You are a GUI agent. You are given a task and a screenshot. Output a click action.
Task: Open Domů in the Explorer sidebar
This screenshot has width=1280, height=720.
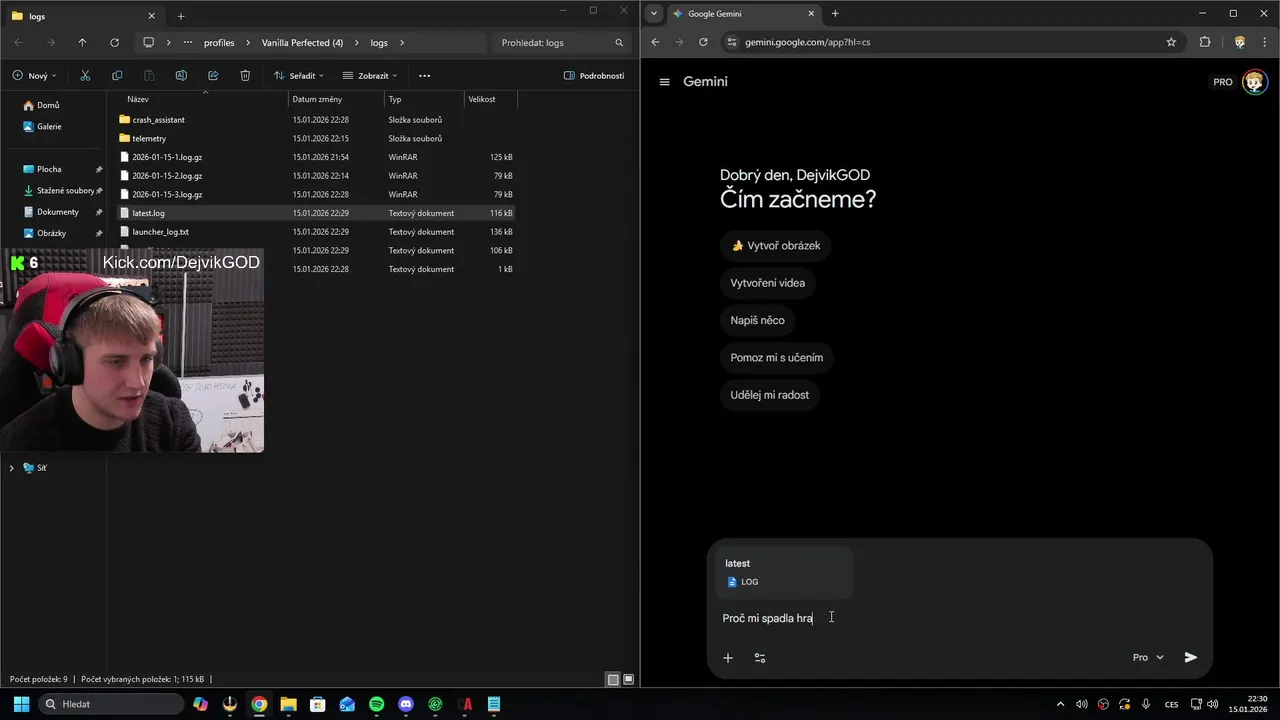click(48, 105)
